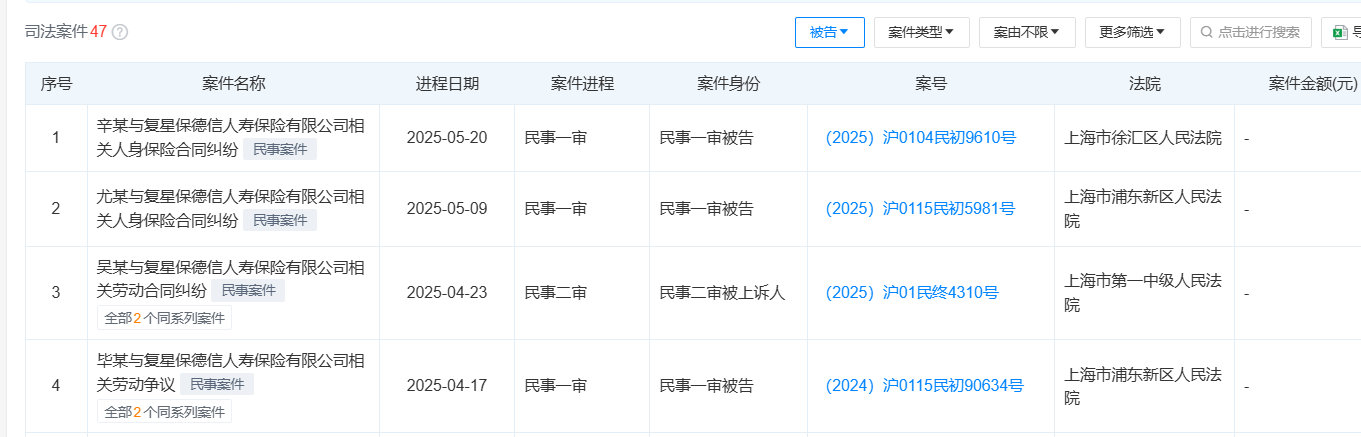The width and height of the screenshot is (1361, 437).
Task: Click into the 点击进行搜索 search field
Action: (x=1251, y=32)
